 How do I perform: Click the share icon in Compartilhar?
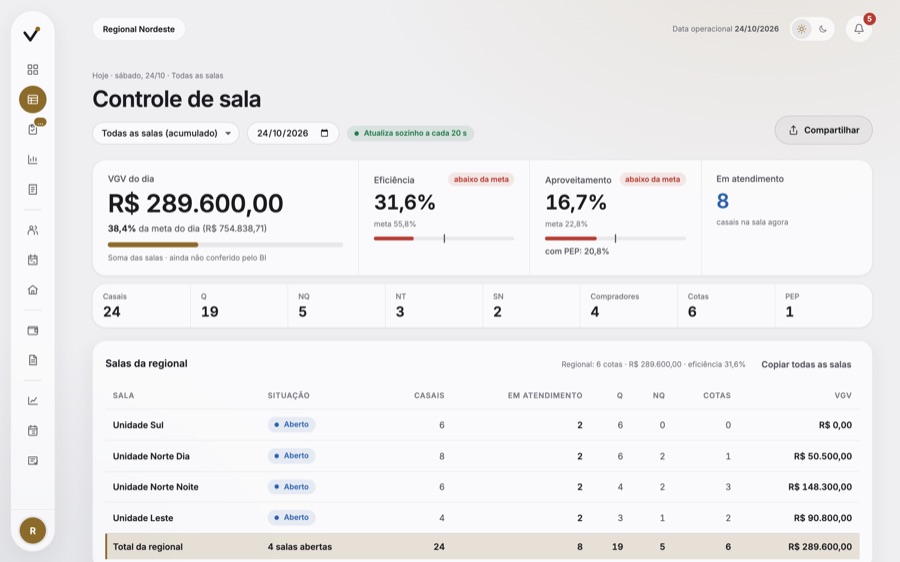click(x=793, y=130)
